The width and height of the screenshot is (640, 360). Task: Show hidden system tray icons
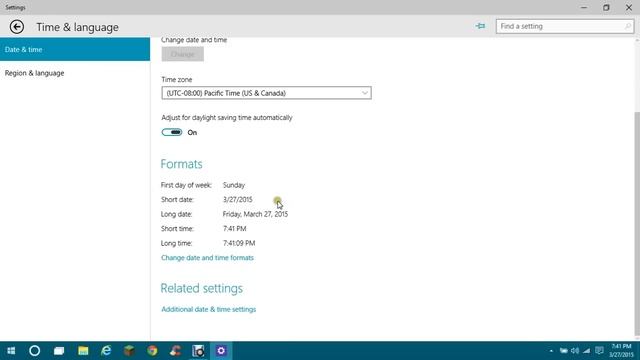tap(551, 351)
